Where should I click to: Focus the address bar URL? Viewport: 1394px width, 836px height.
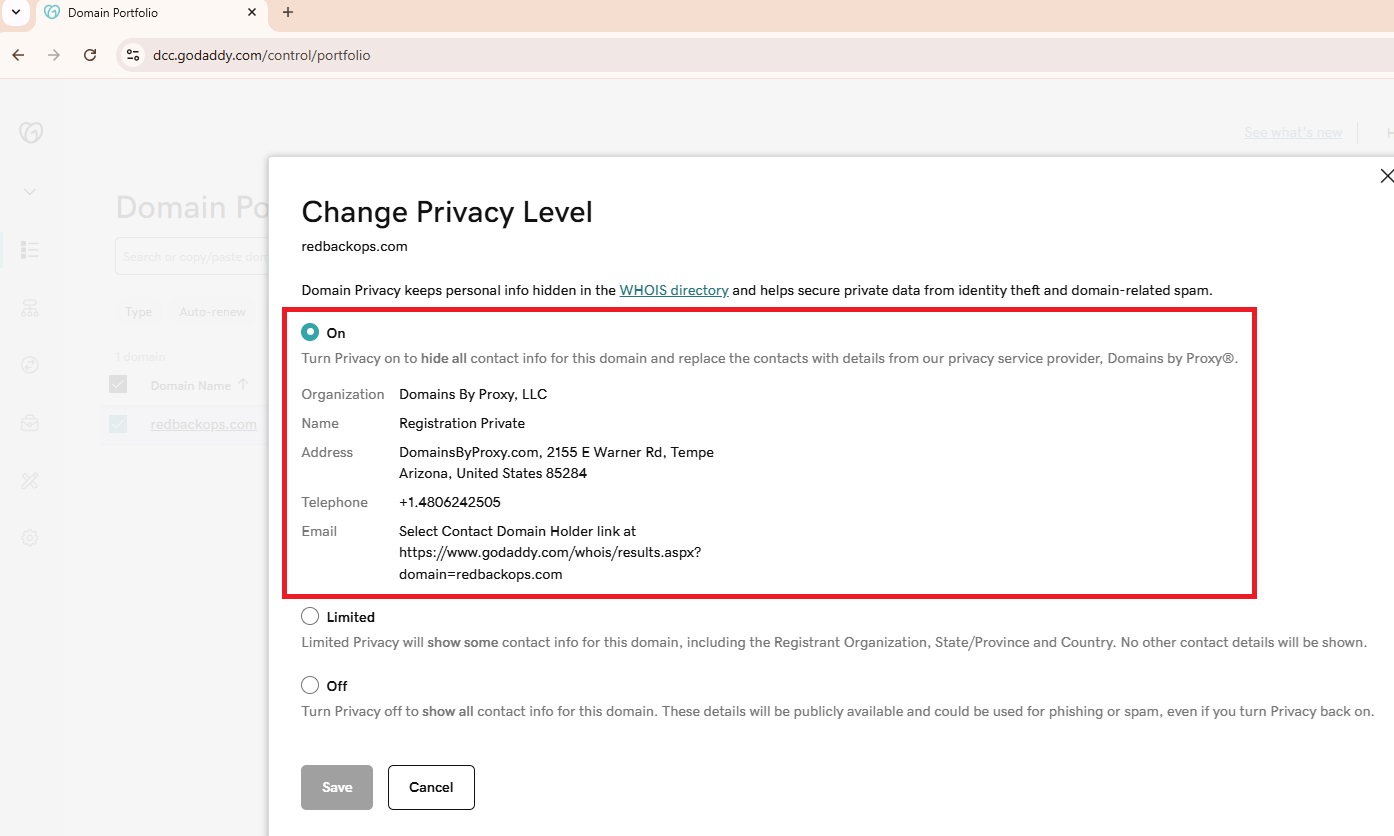coord(262,55)
